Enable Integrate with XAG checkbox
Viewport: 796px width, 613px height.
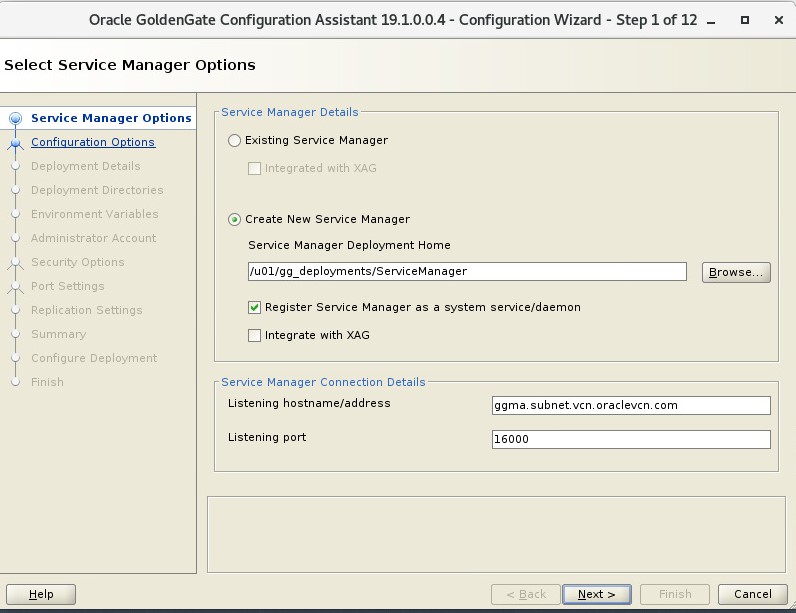(x=254, y=335)
